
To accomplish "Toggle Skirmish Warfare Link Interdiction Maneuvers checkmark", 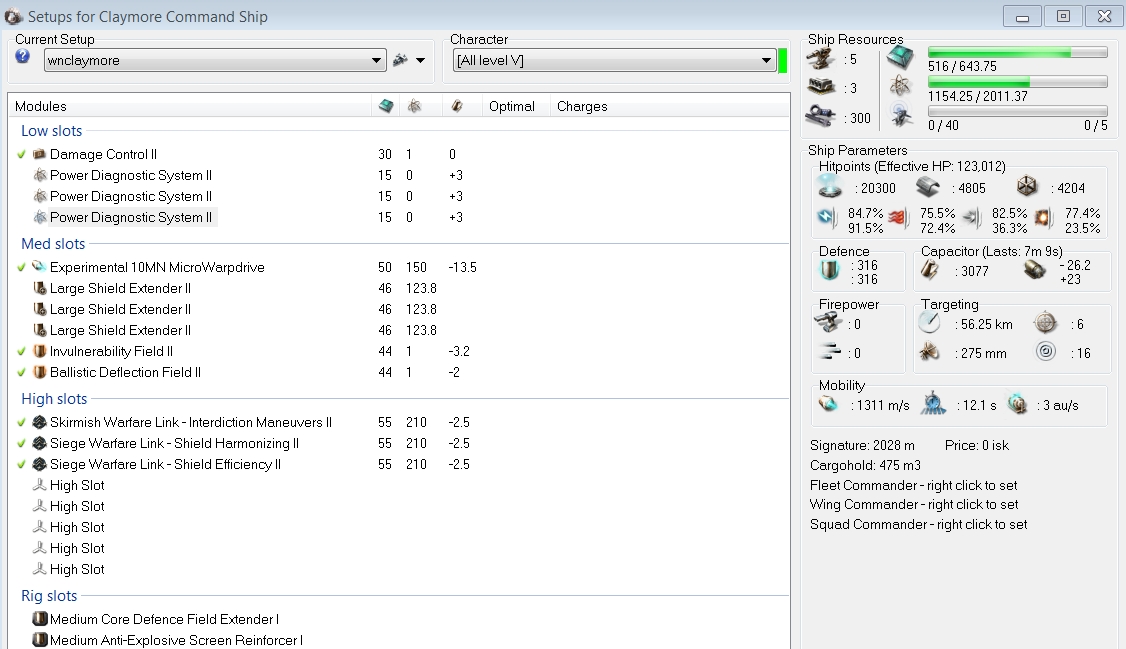I will (22, 422).
